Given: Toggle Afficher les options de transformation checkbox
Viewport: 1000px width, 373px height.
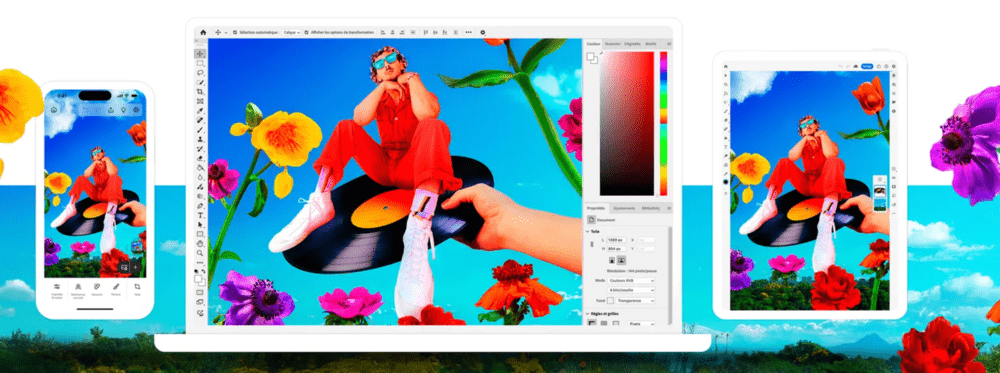Looking at the screenshot, I should [307, 32].
